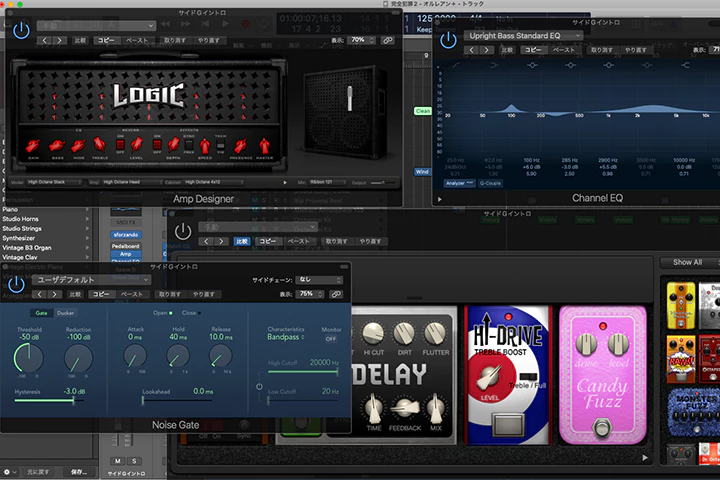
Task: Flip the SYNC/FREE switch on amp
Action: [x=189, y=145]
